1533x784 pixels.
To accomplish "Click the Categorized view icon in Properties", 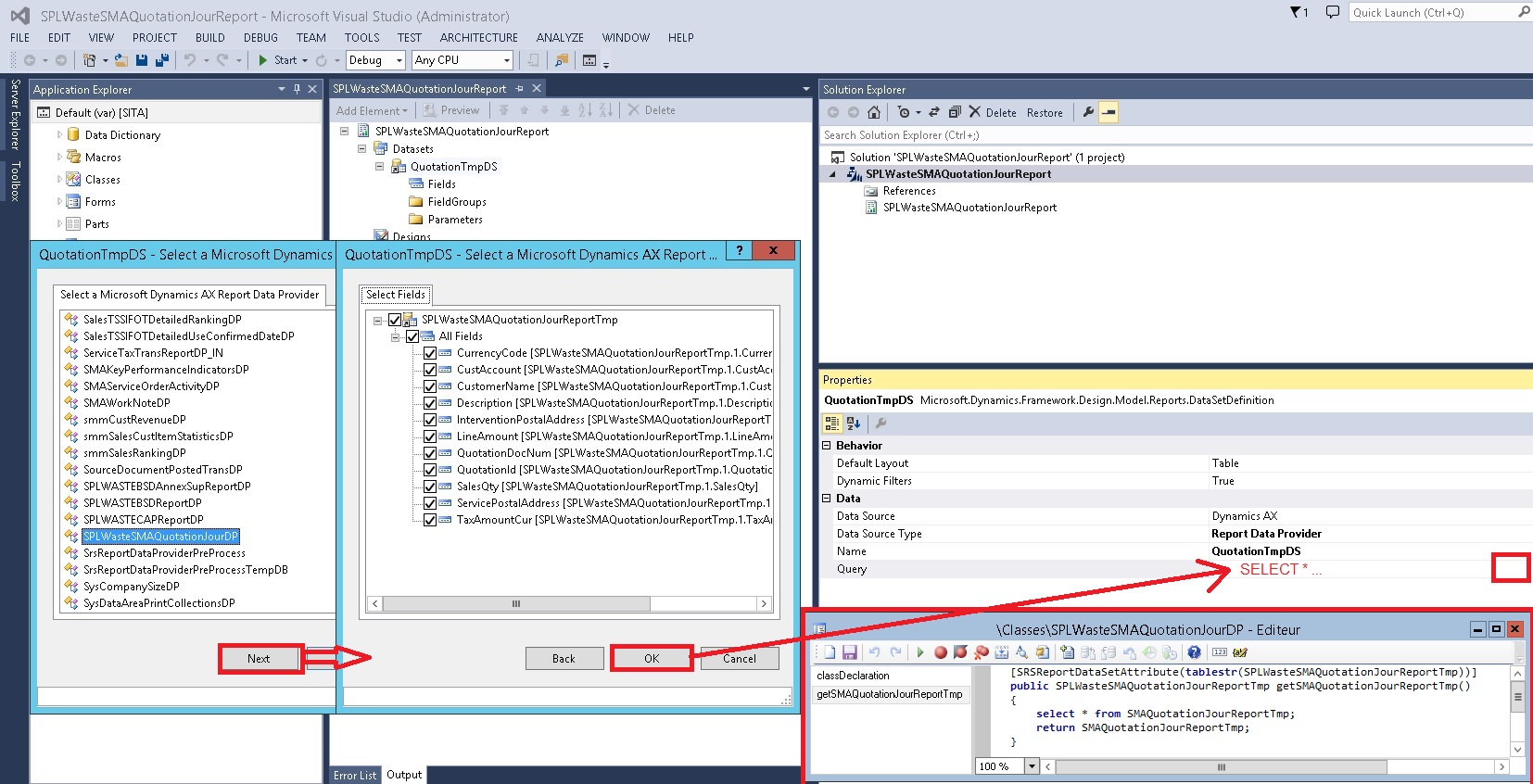I will 832,424.
